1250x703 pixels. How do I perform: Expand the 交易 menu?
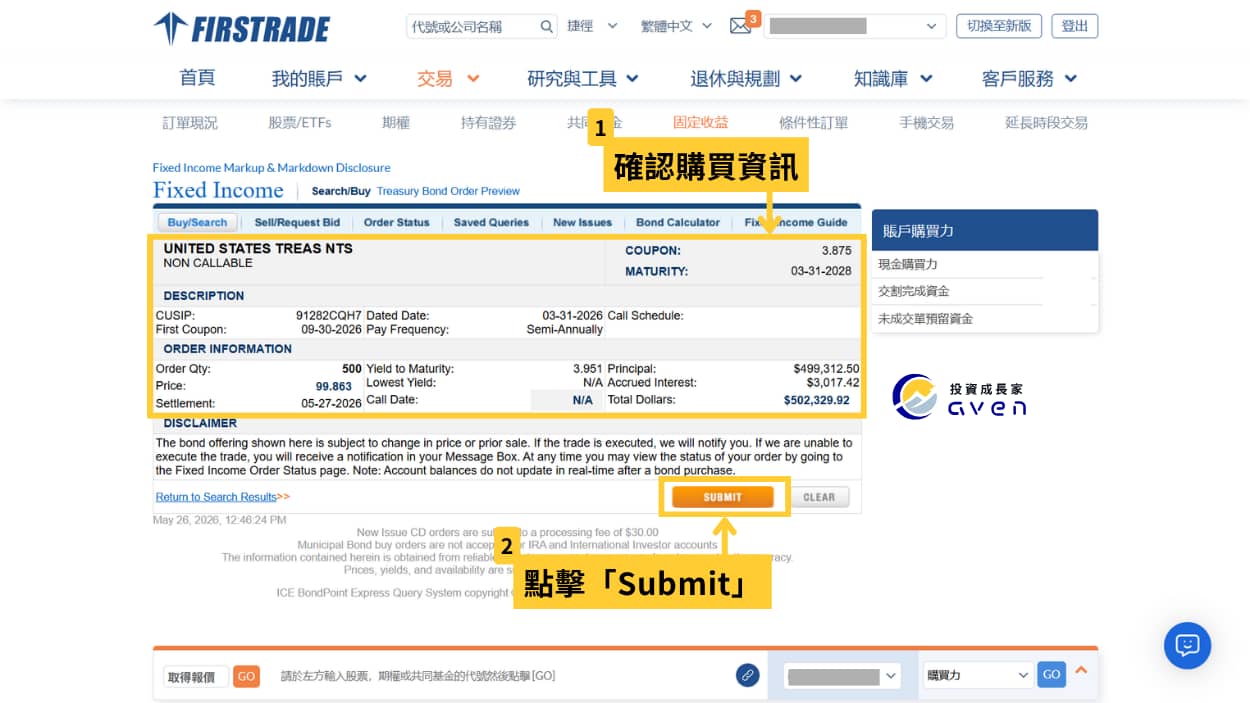448,78
